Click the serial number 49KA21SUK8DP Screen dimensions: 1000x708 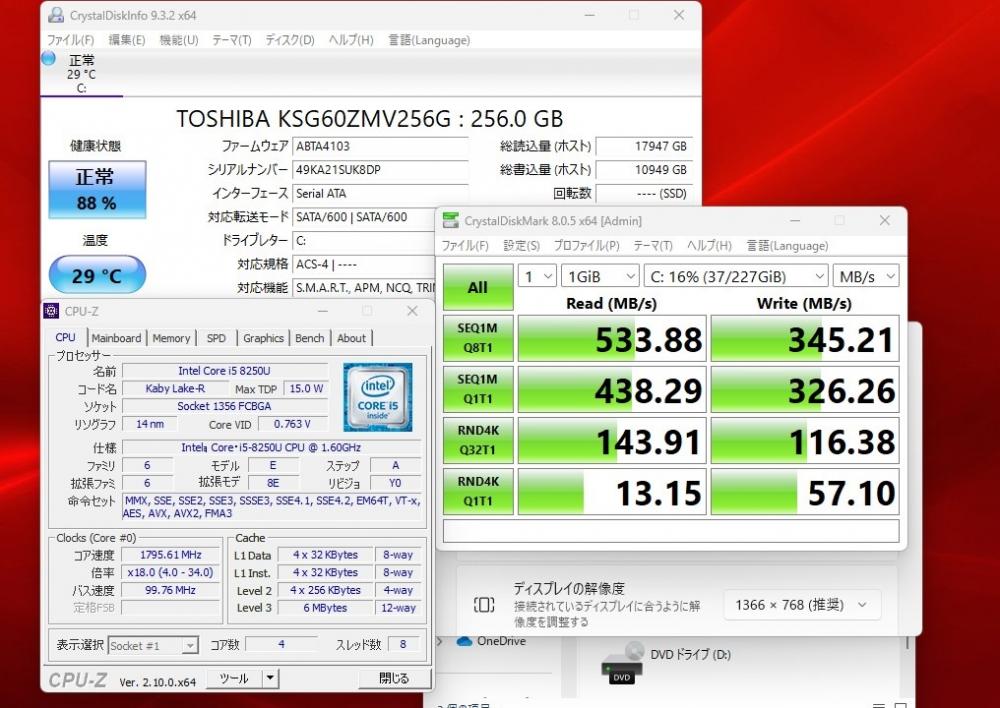[380, 170]
